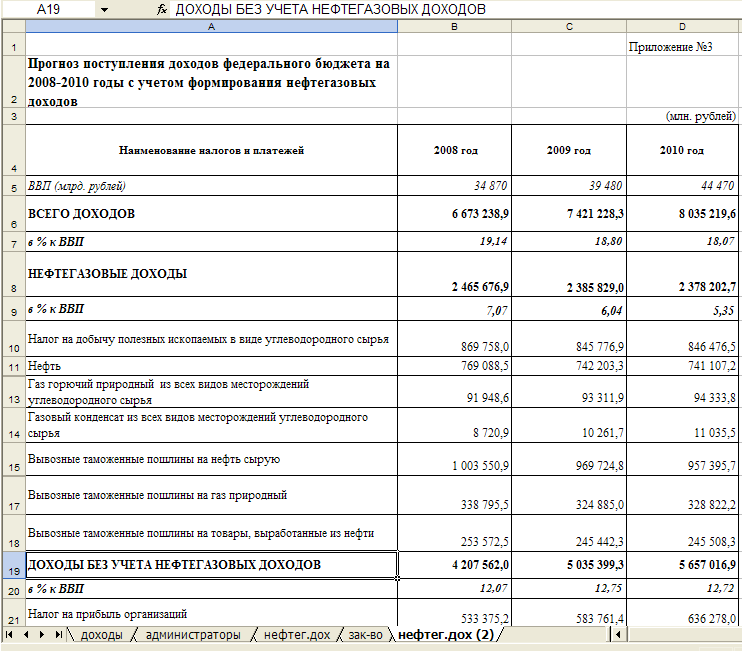This screenshot has height=651, width=742.
Task: Select Вывозные таможенные пошлины на нефть сырую
Action: click(212, 459)
